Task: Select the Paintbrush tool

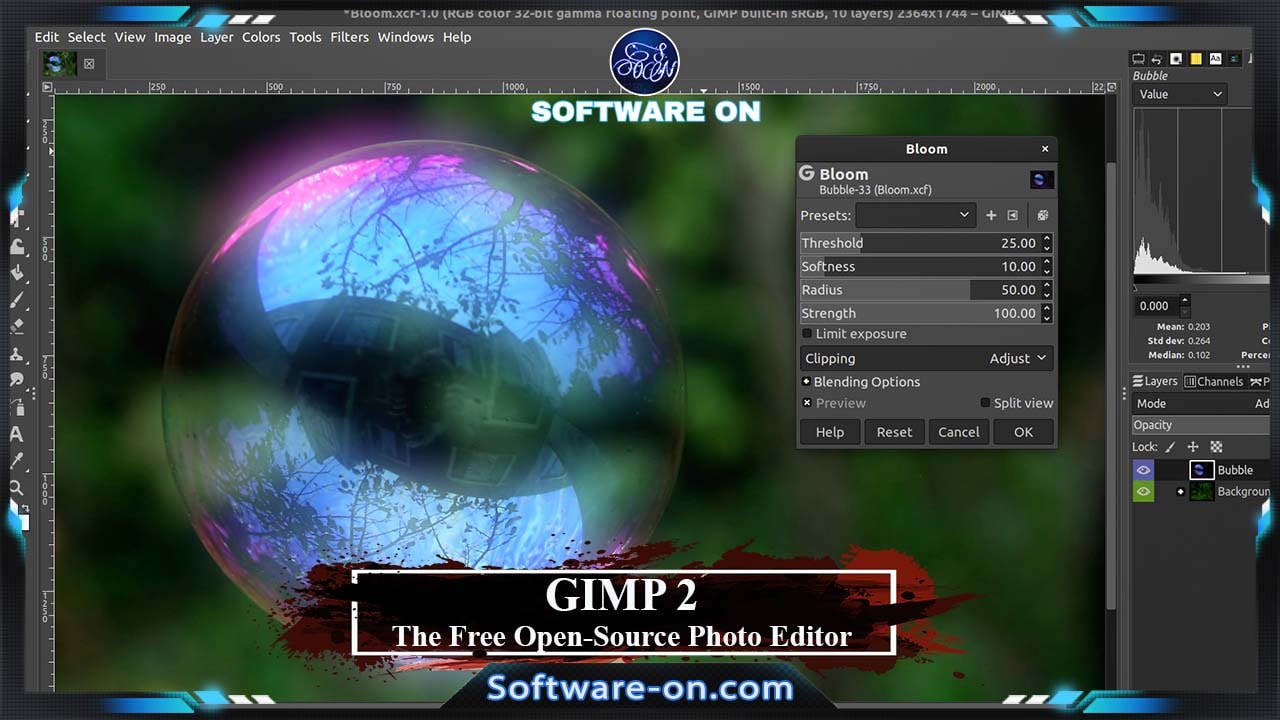Action: click(17, 299)
